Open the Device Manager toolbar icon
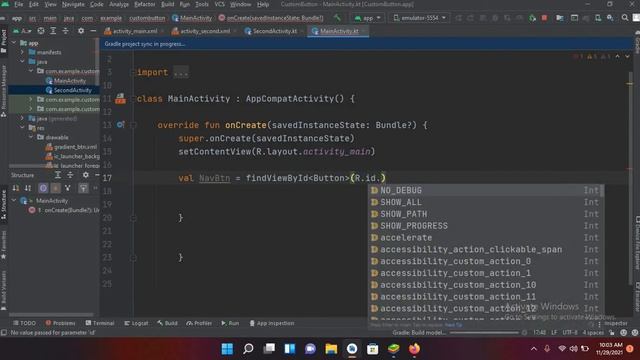This screenshot has width=640, height=360. [598, 18]
